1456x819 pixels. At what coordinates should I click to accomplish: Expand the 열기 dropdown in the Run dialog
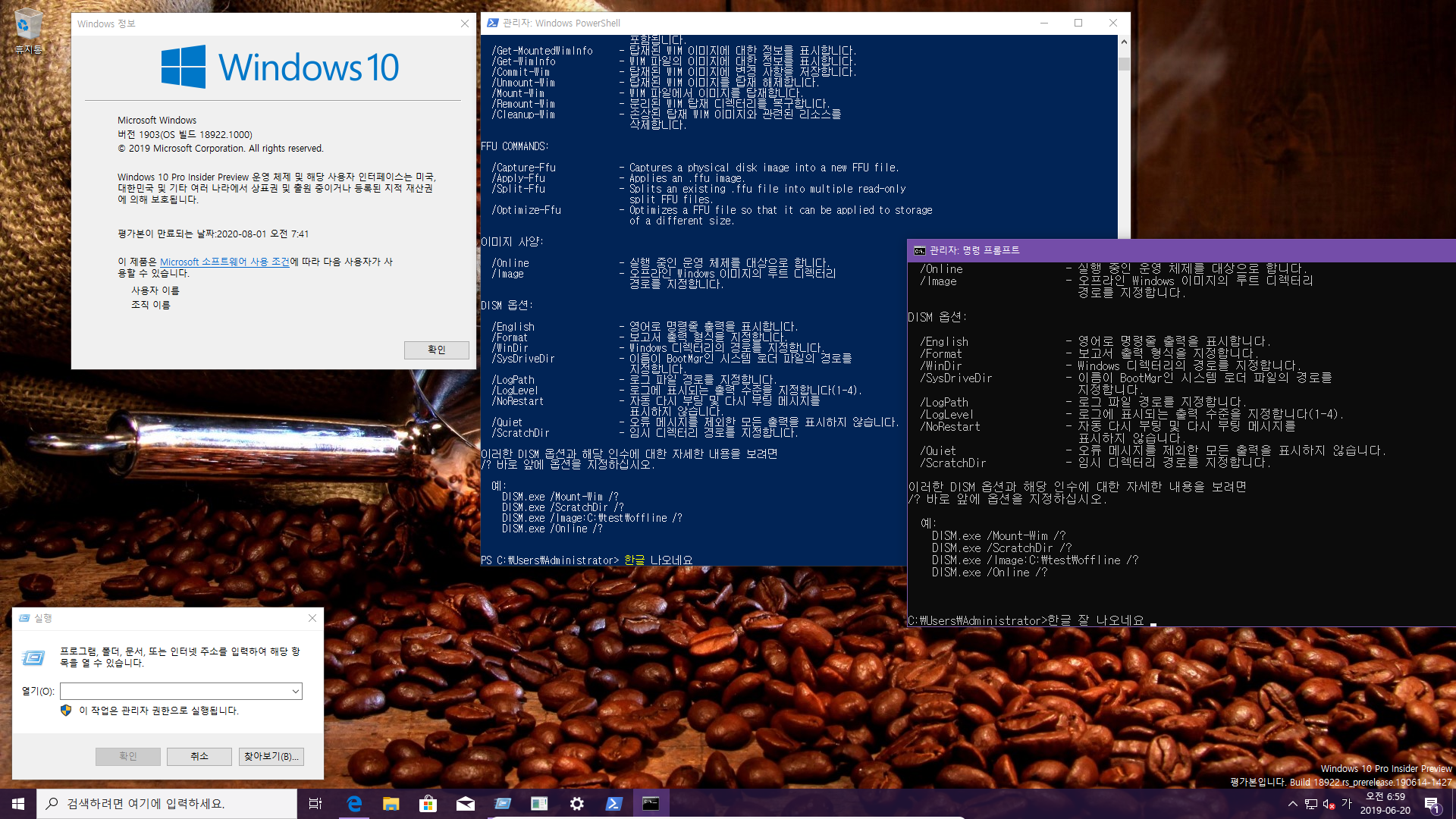pyautogui.click(x=295, y=691)
